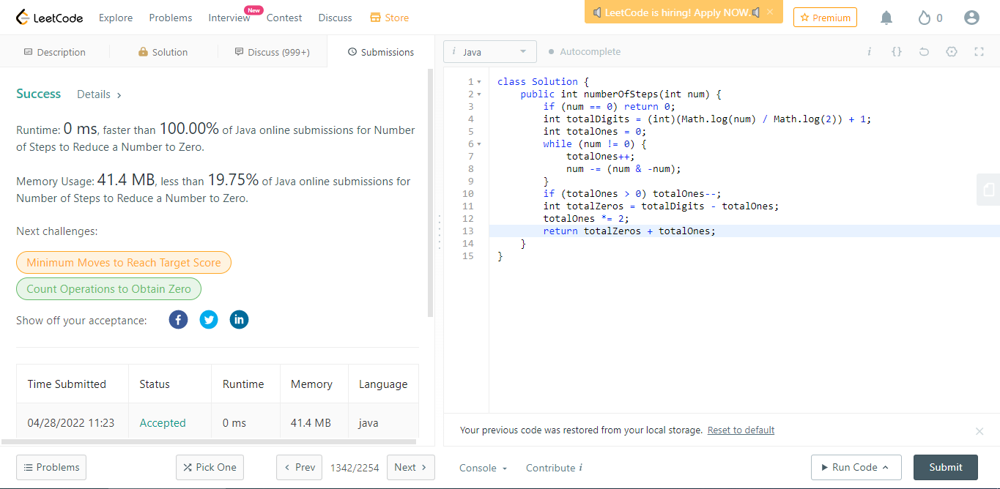This screenshot has height=489, width=1000.
Task: Format code with the braces icon
Action: tap(896, 52)
